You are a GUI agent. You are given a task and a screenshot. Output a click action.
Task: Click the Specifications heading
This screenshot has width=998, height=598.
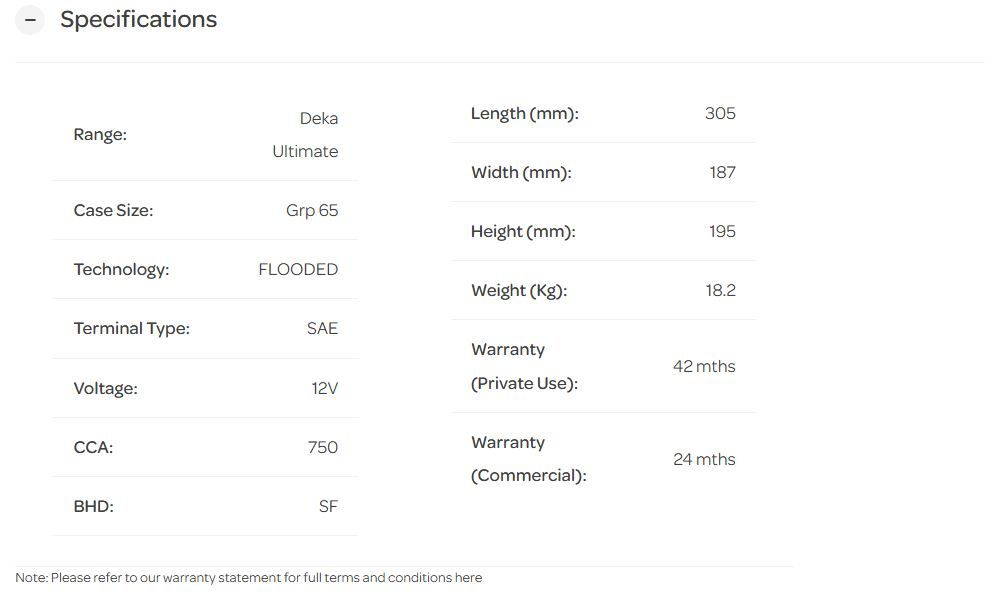138,20
